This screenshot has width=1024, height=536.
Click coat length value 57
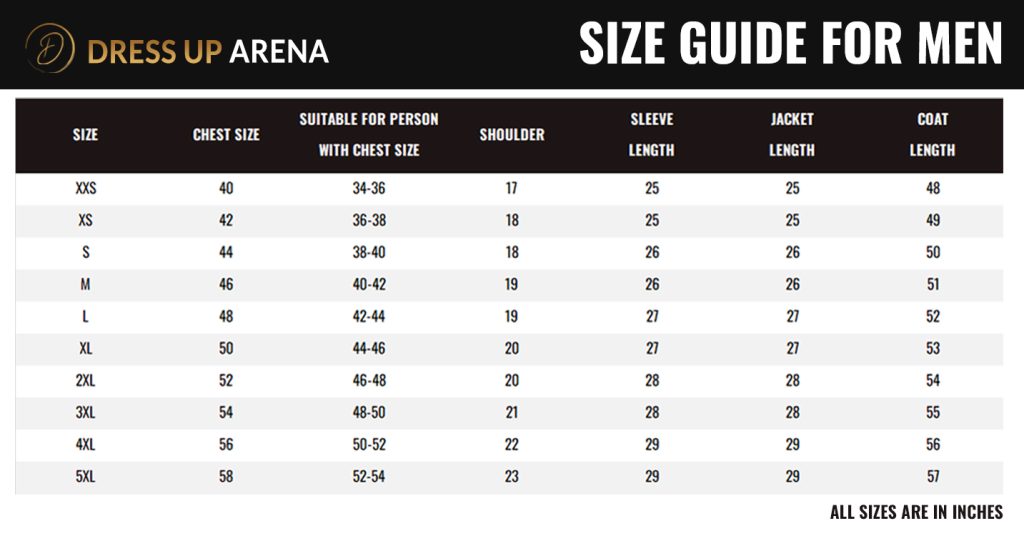tap(933, 477)
